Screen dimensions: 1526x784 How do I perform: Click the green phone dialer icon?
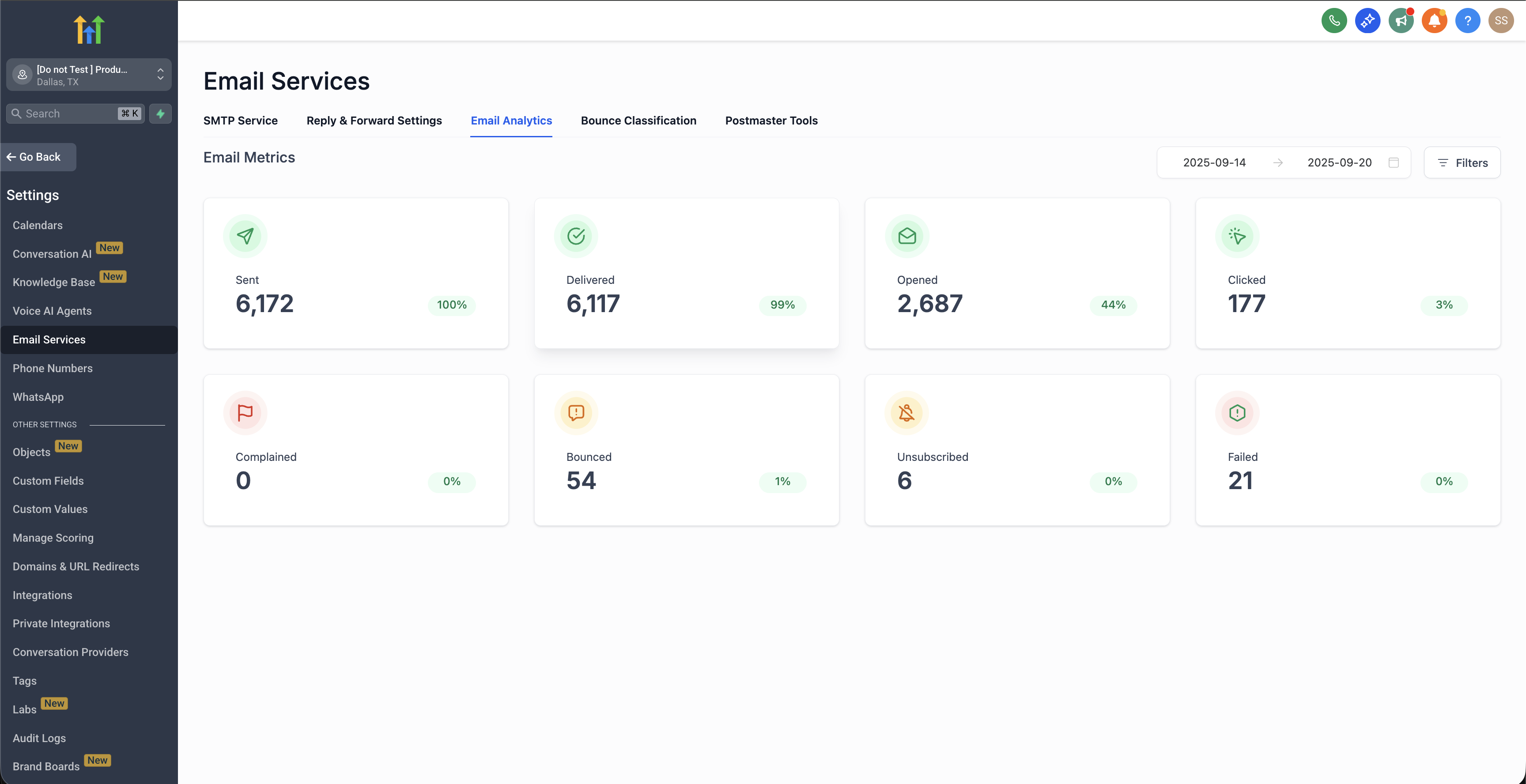click(x=1334, y=21)
